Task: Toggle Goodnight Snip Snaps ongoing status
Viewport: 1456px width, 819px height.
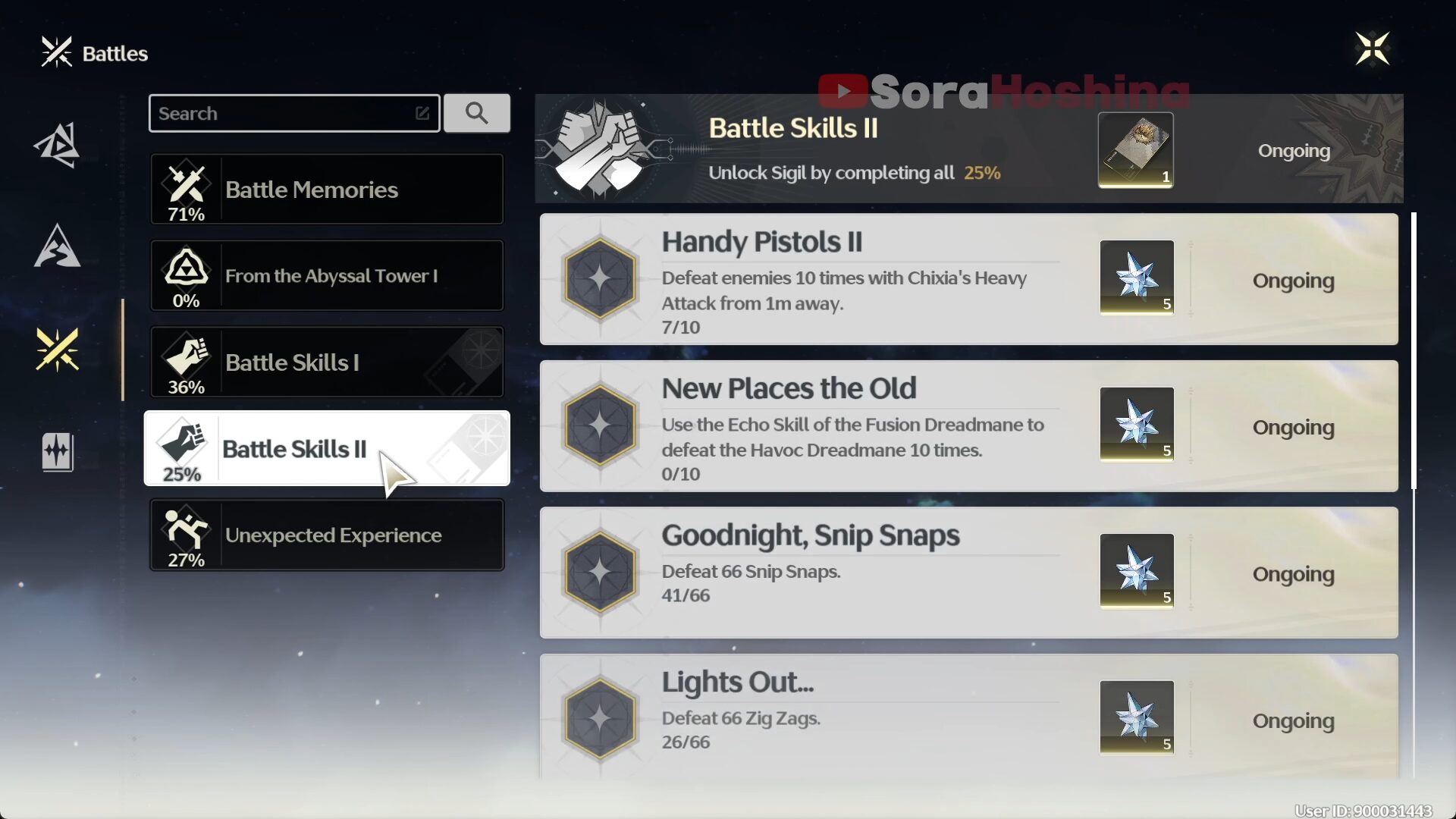Action: (x=1294, y=574)
